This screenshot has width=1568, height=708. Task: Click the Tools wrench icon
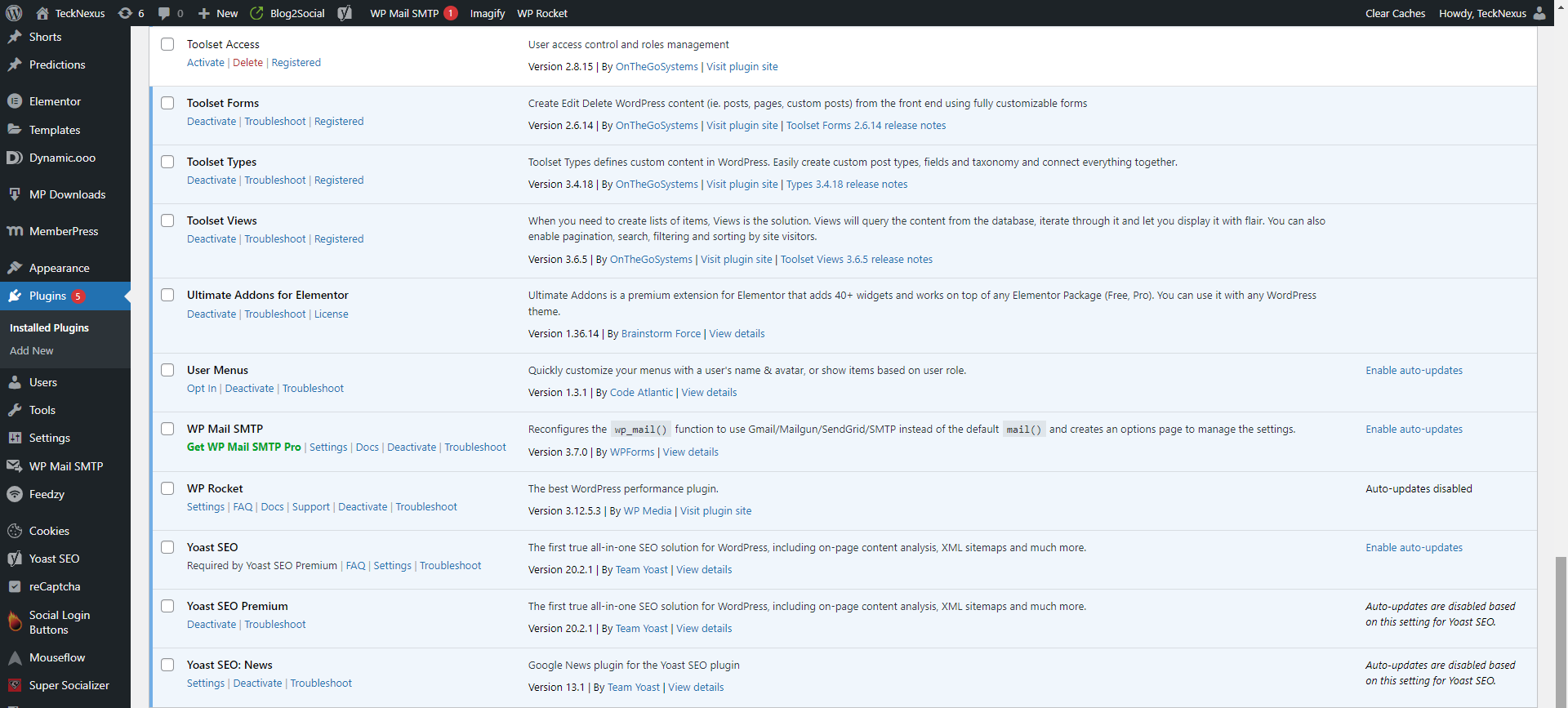click(x=15, y=410)
